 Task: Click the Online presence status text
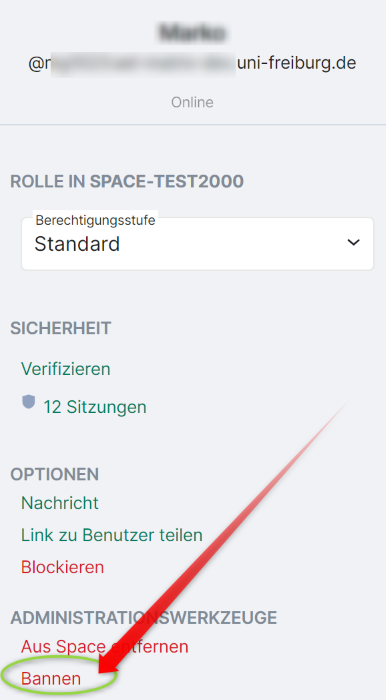(192, 102)
